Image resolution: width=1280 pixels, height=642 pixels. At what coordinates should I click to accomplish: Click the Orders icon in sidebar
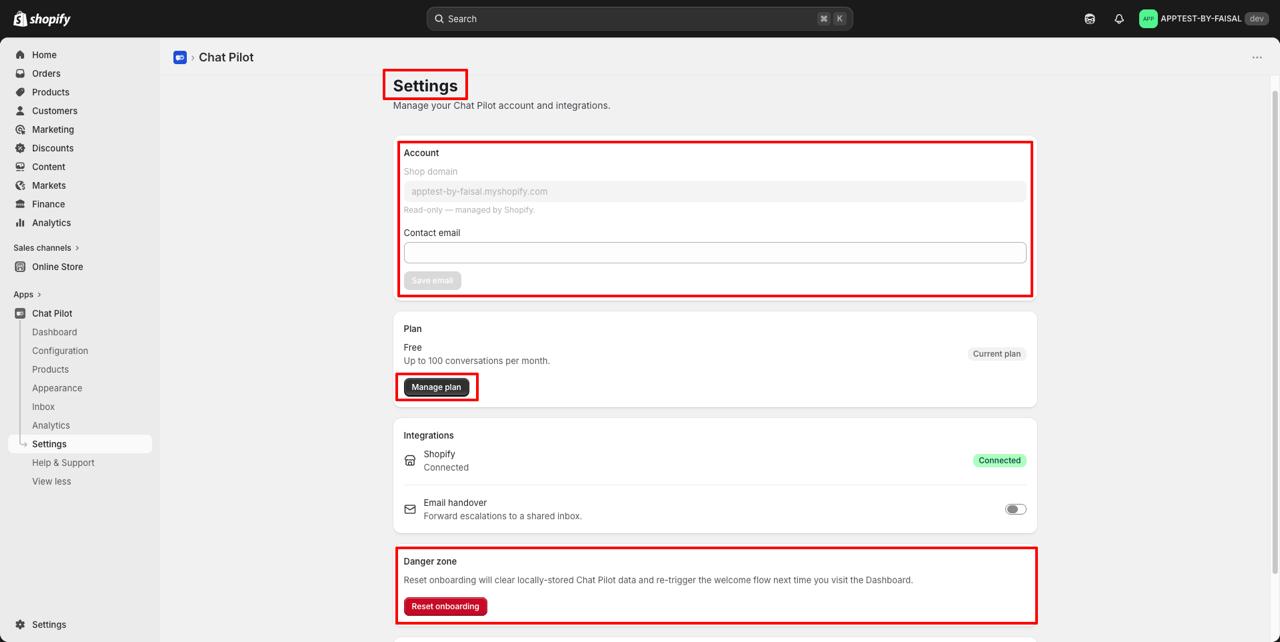(20, 74)
